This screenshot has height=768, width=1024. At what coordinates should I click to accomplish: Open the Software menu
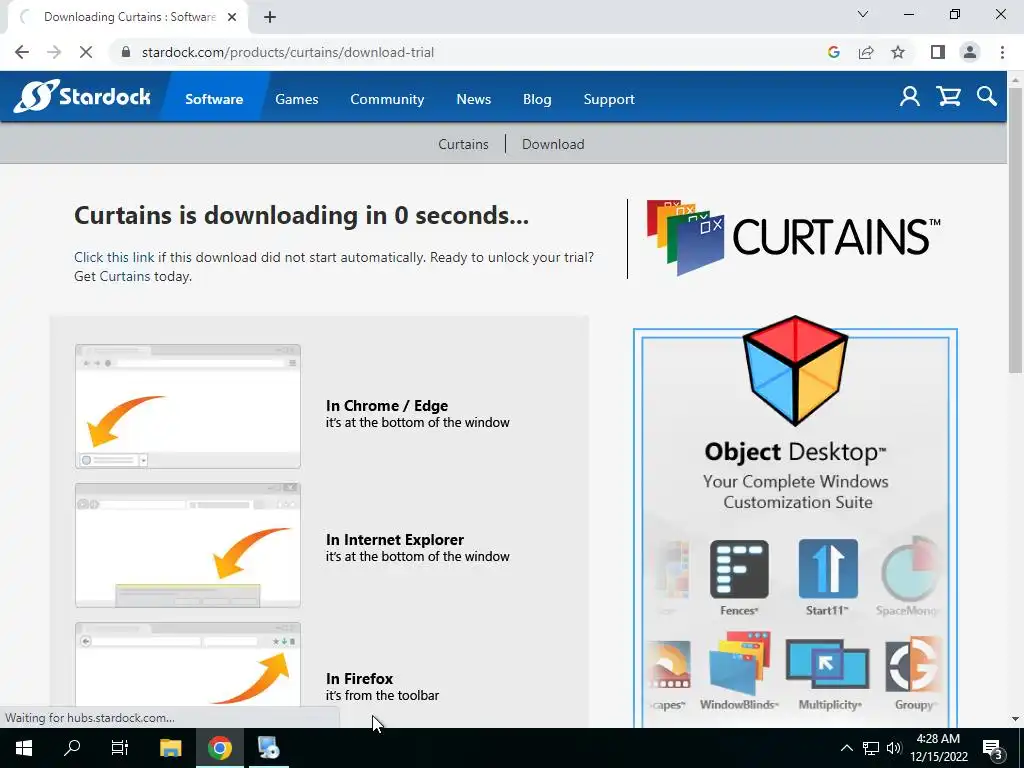214,99
